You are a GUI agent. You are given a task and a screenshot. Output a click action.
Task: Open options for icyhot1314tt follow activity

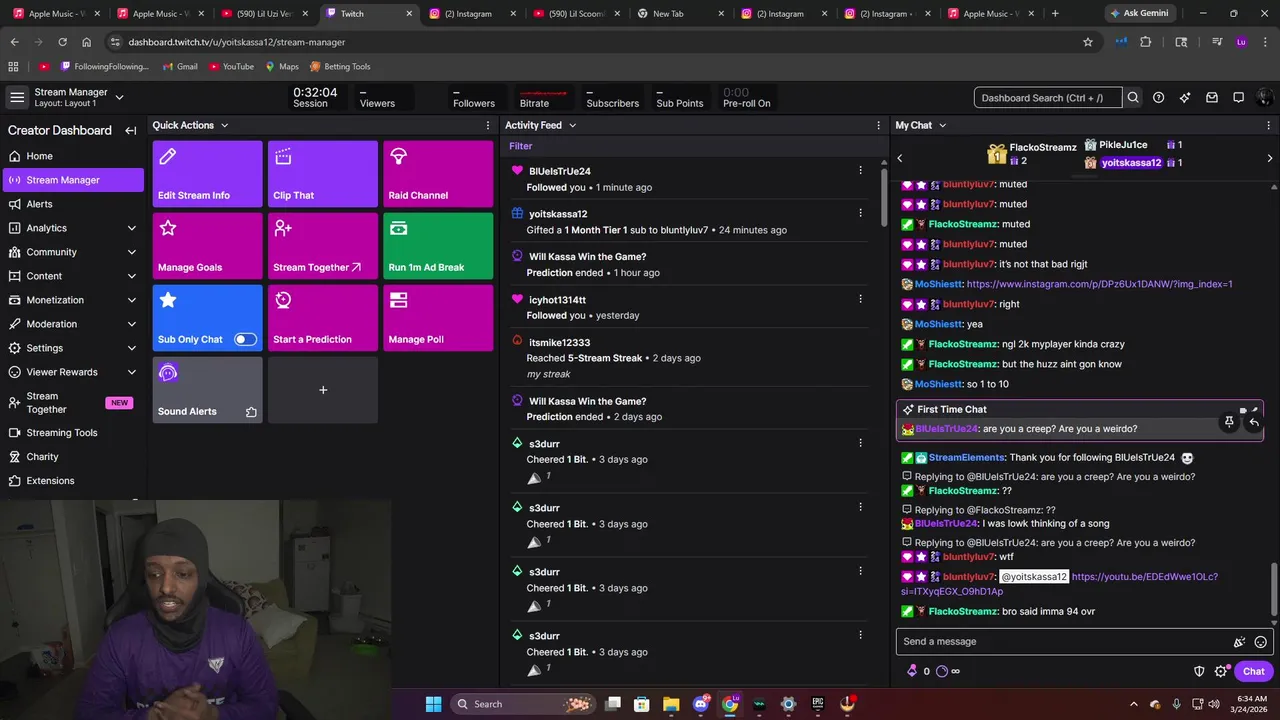click(860, 299)
